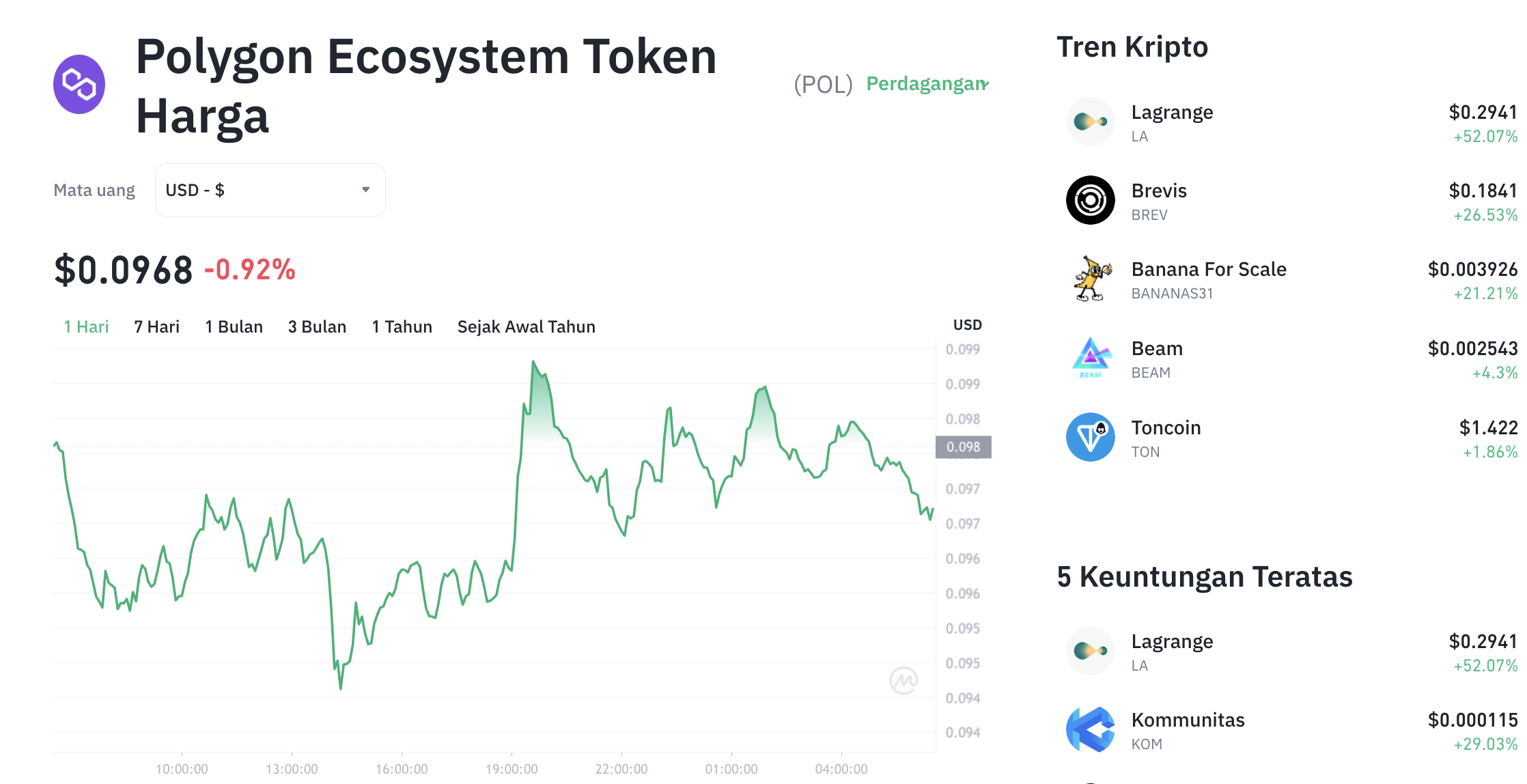This screenshot has width=1527, height=784.
Task: Select the Sejak Awal Tahun range toggle
Action: click(526, 326)
